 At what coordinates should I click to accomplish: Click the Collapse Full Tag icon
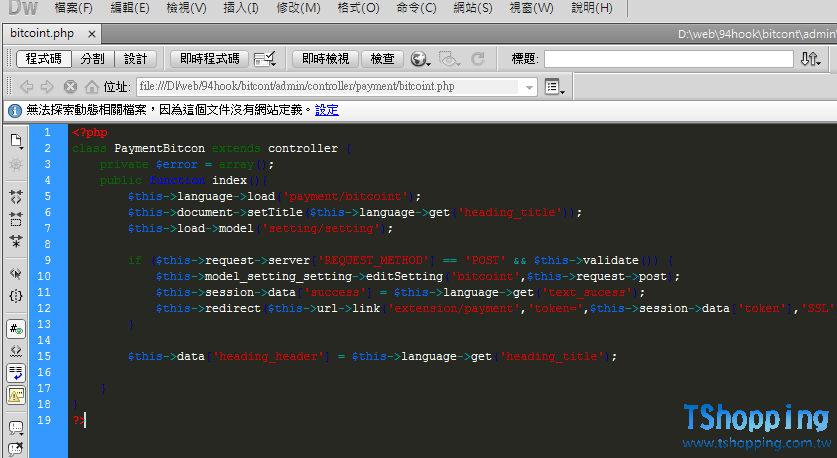click(16, 196)
